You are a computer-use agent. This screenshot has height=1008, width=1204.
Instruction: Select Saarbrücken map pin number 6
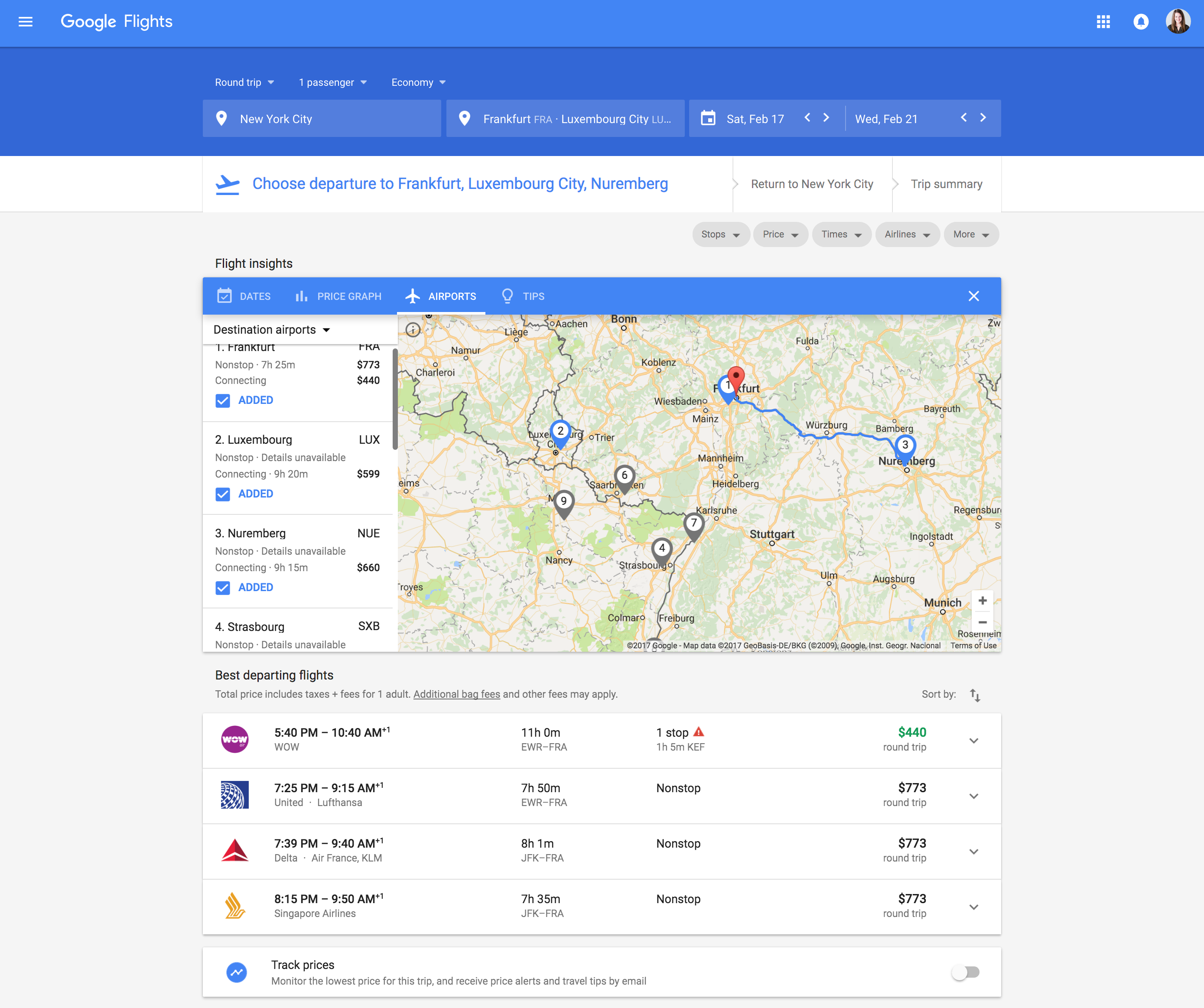click(x=625, y=476)
